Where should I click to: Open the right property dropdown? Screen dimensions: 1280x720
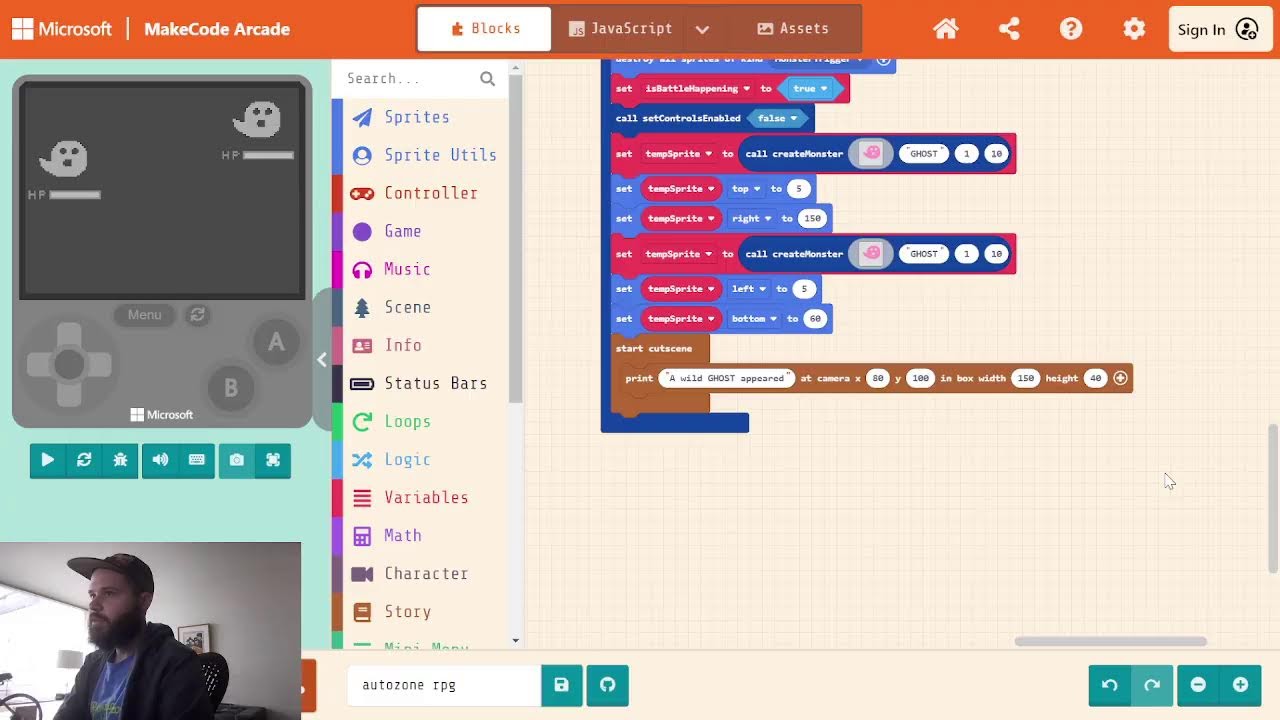(751, 219)
